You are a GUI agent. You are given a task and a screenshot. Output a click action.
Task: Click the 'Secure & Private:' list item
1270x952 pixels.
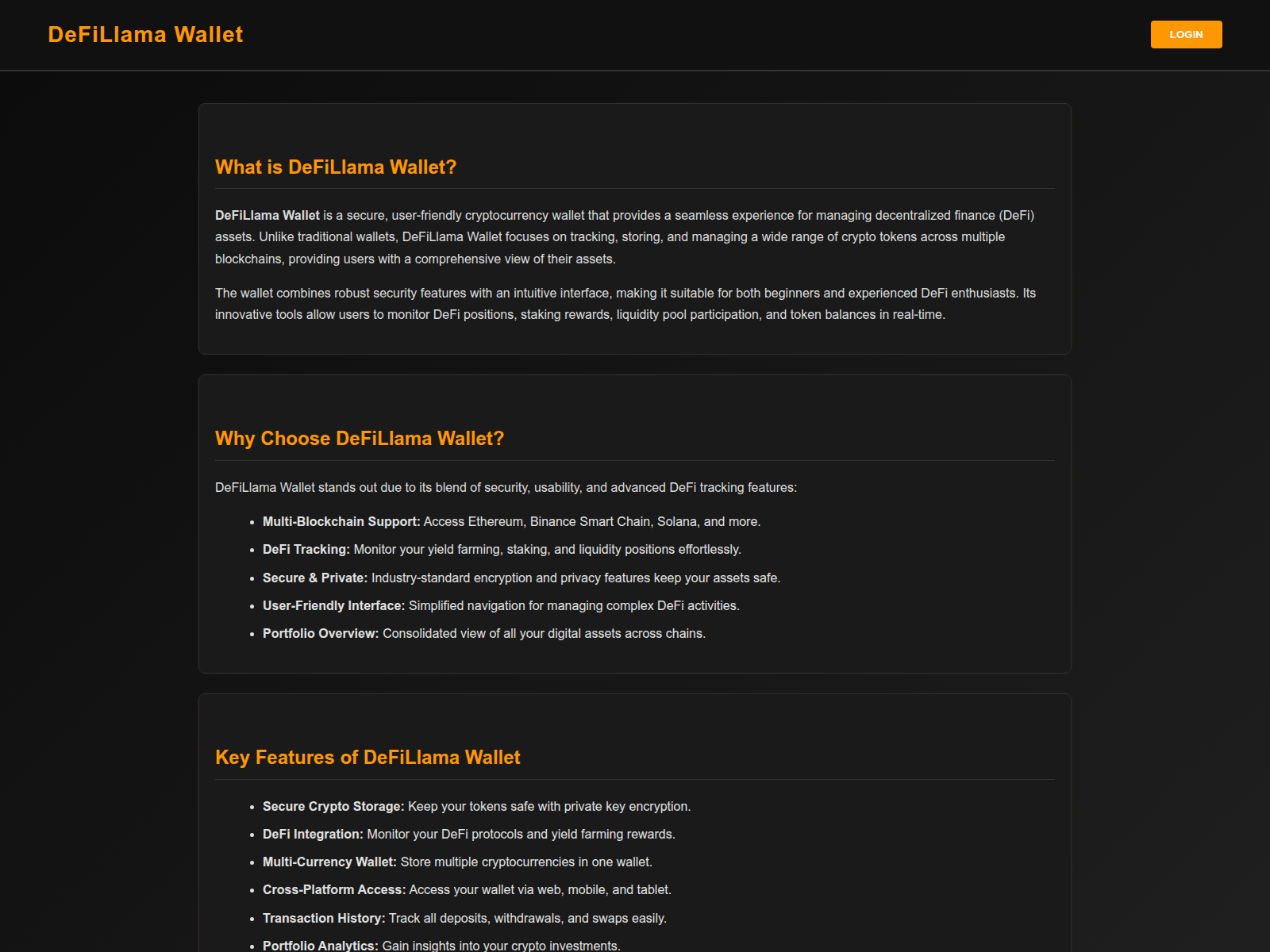click(x=521, y=578)
